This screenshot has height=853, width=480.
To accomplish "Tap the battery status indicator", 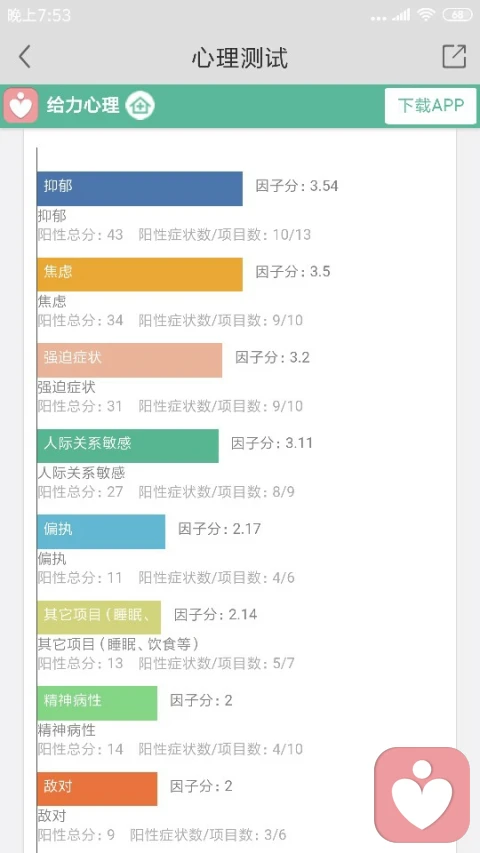I will pyautogui.click(x=457, y=15).
